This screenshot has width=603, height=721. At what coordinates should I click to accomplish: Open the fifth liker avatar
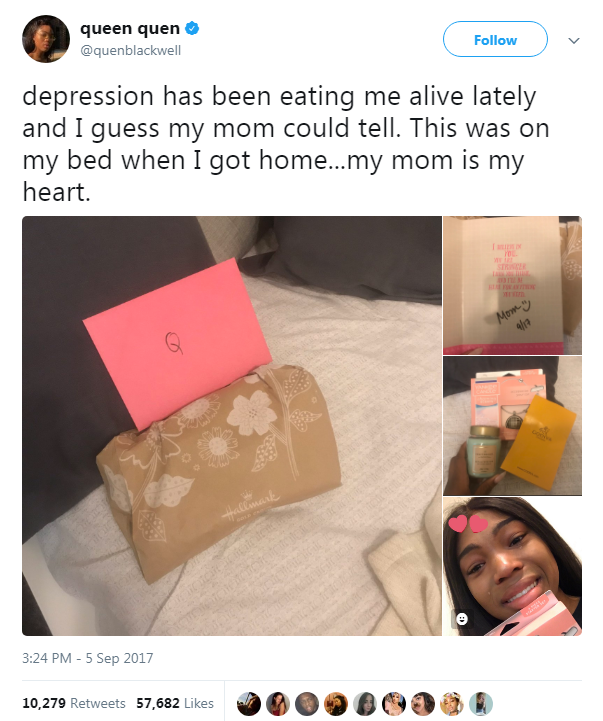click(x=365, y=704)
